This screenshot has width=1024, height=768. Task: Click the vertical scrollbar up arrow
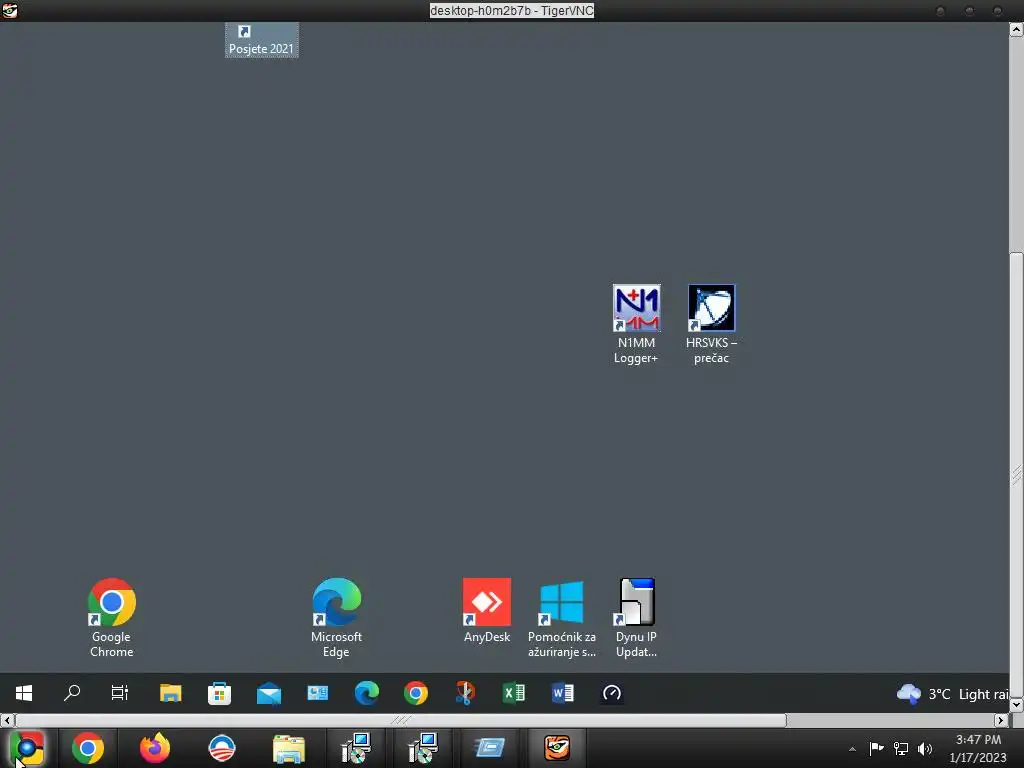pos(1017,29)
